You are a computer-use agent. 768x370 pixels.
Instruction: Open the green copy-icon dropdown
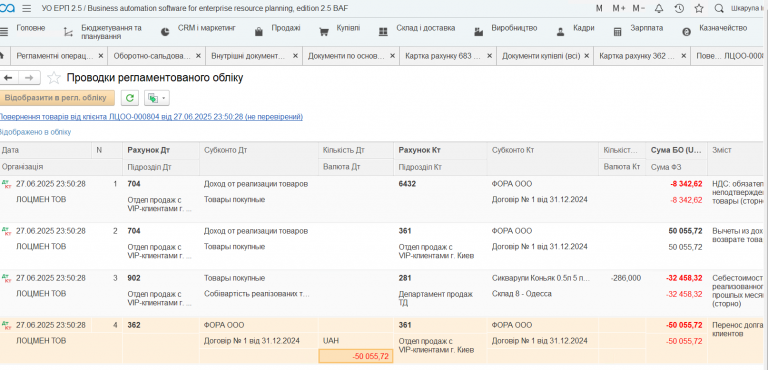point(157,98)
